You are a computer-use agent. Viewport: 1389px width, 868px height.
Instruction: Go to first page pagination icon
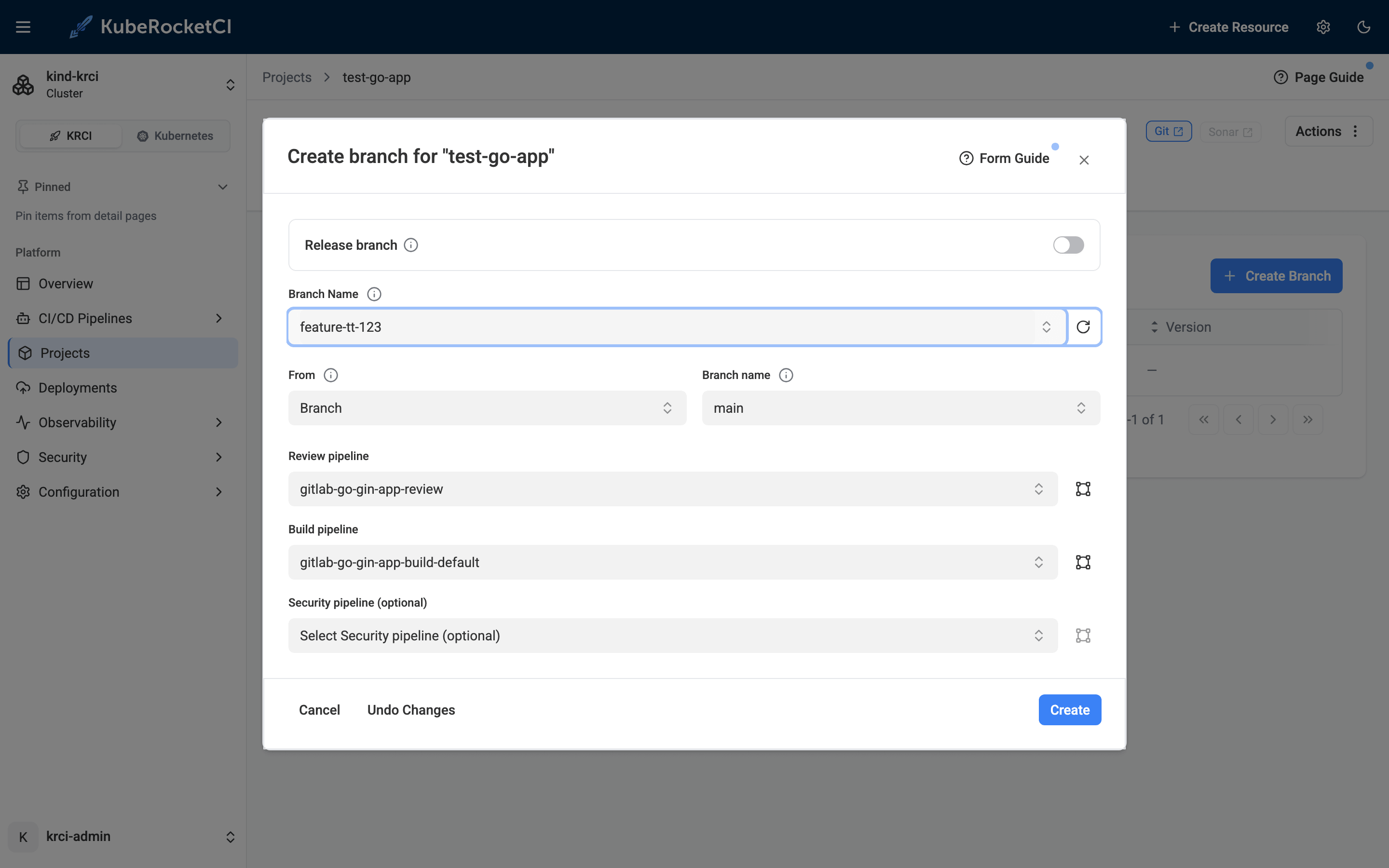click(1204, 420)
